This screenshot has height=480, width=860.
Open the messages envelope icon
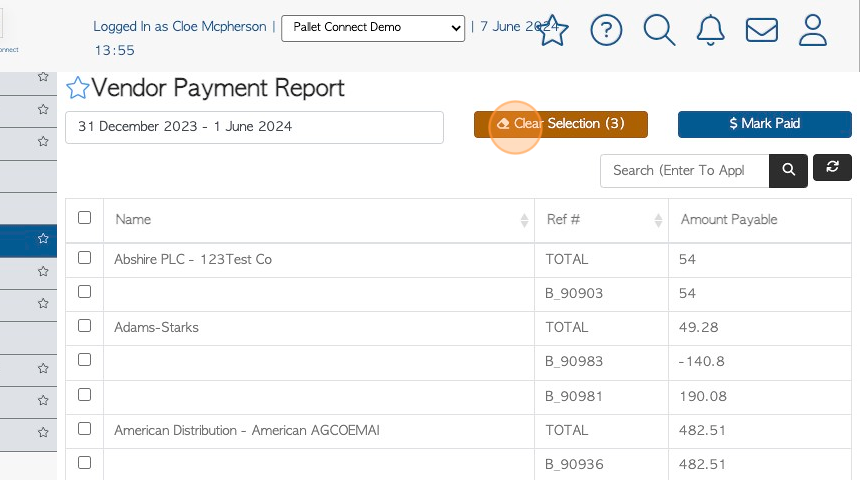pos(762,30)
